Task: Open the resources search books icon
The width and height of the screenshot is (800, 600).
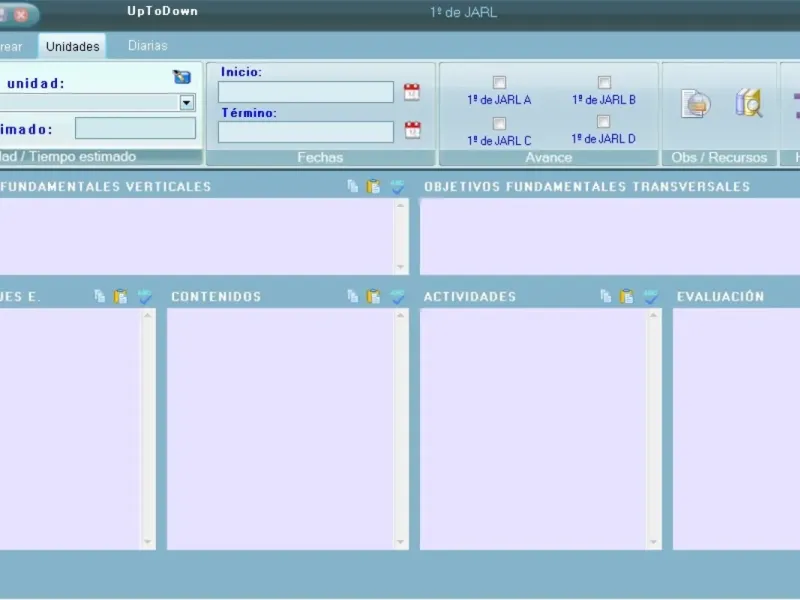Action: [x=749, y=103]
